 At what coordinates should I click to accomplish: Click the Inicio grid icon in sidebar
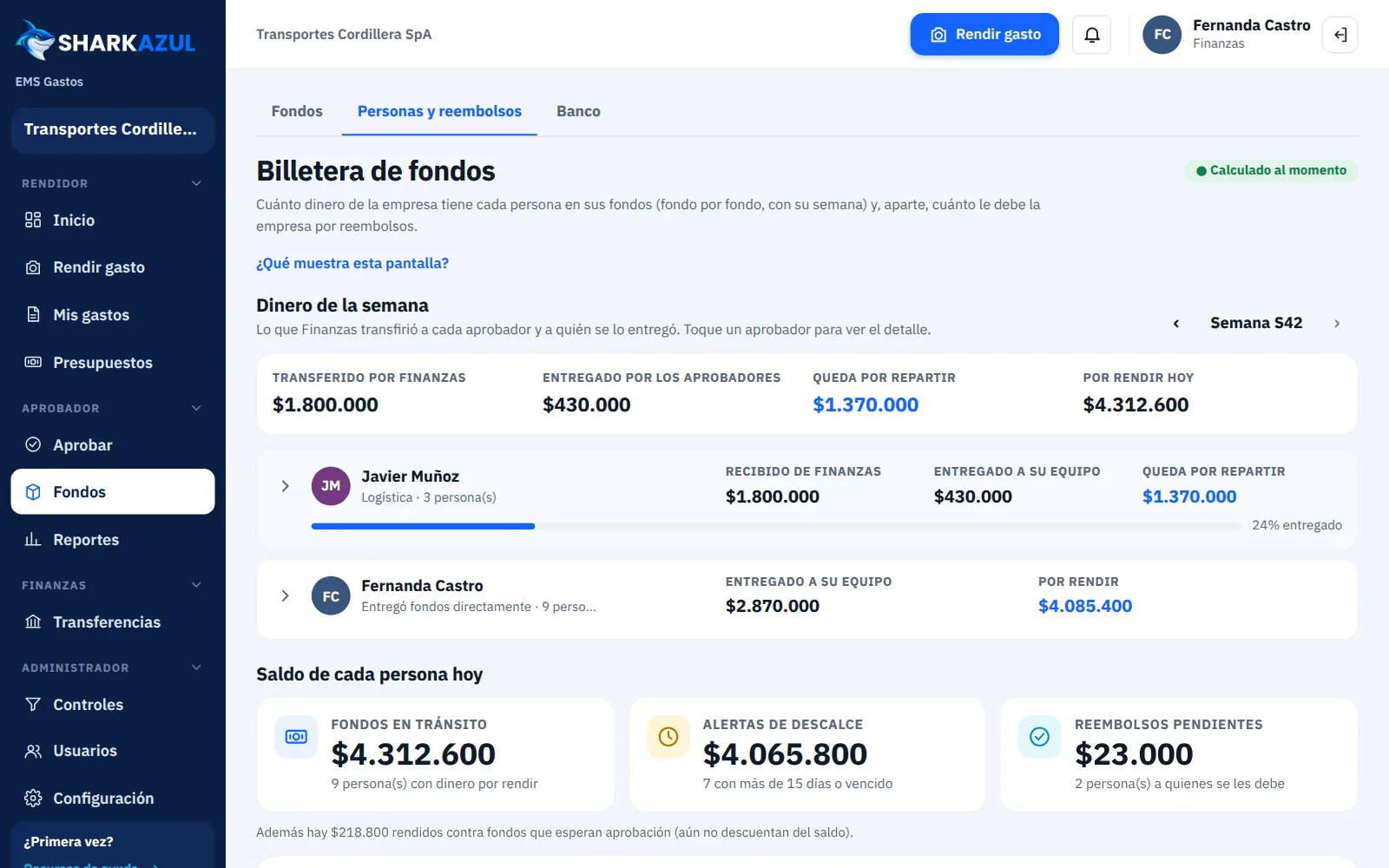click(33, 220)
